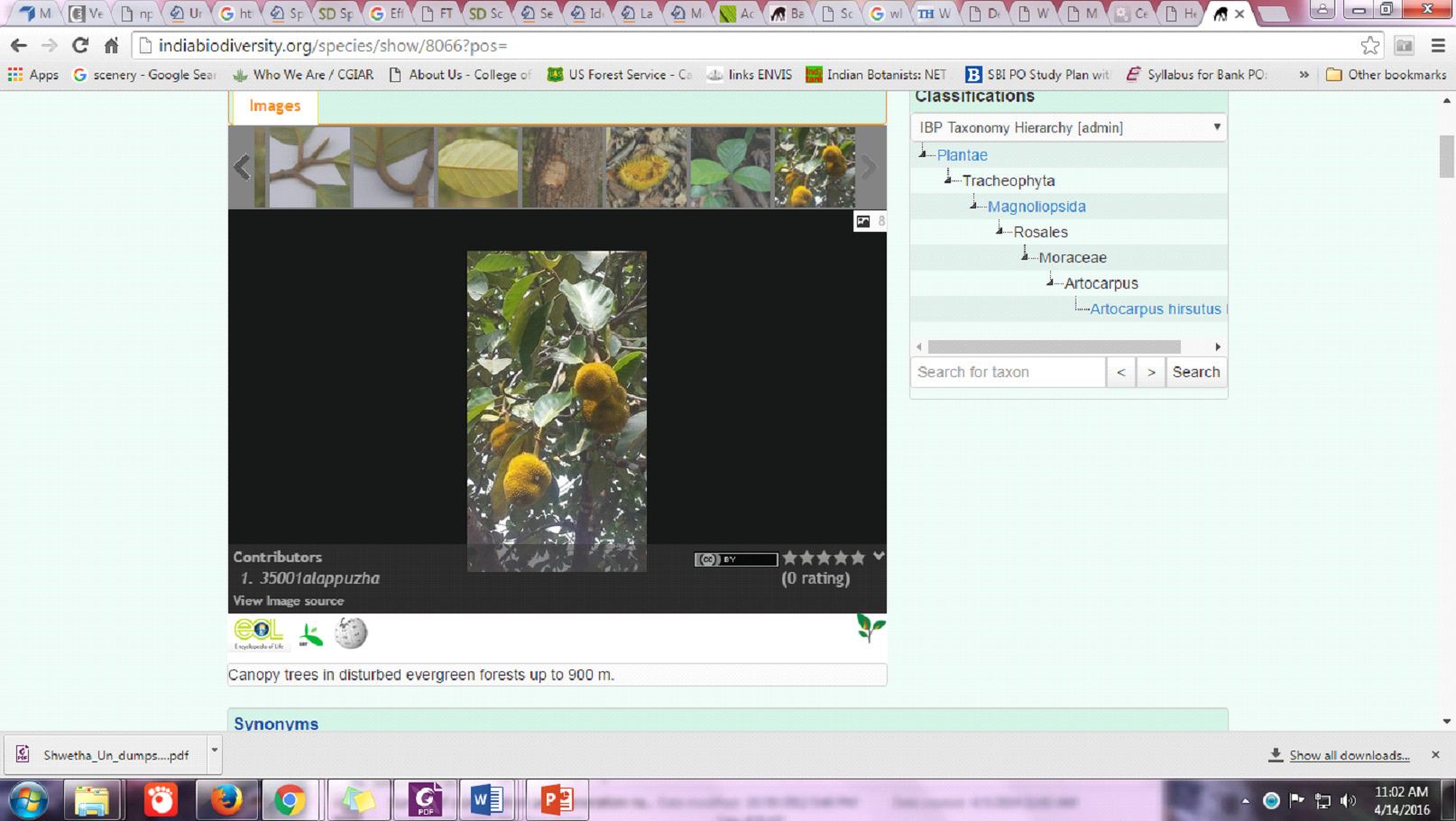Viewport: 1456px width, 821px height.
Task: Click the Wikipedia globe icon
Action: click(351, 633)
